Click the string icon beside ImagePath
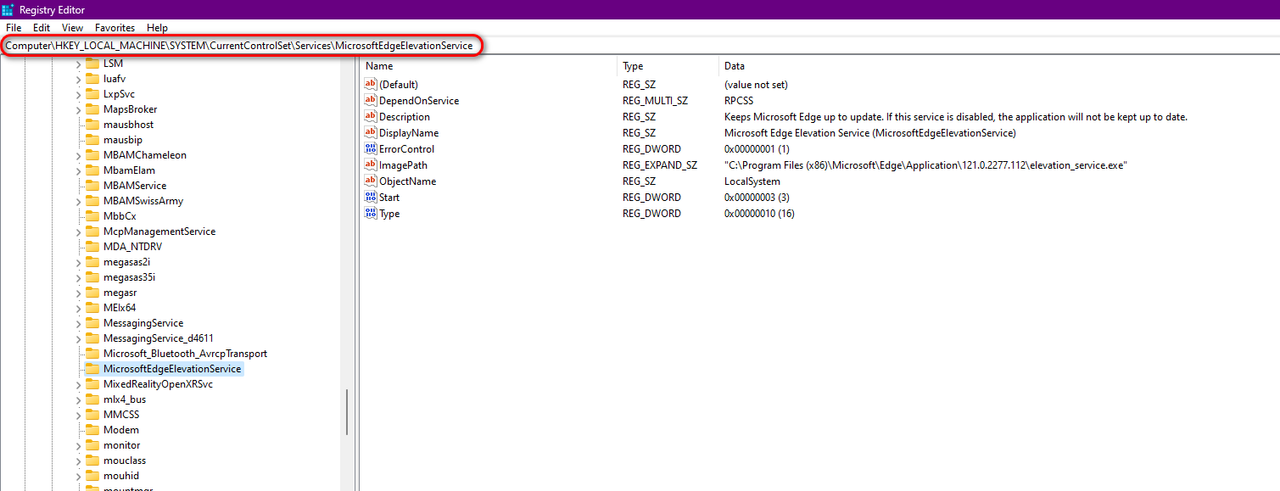 point(371,165)
